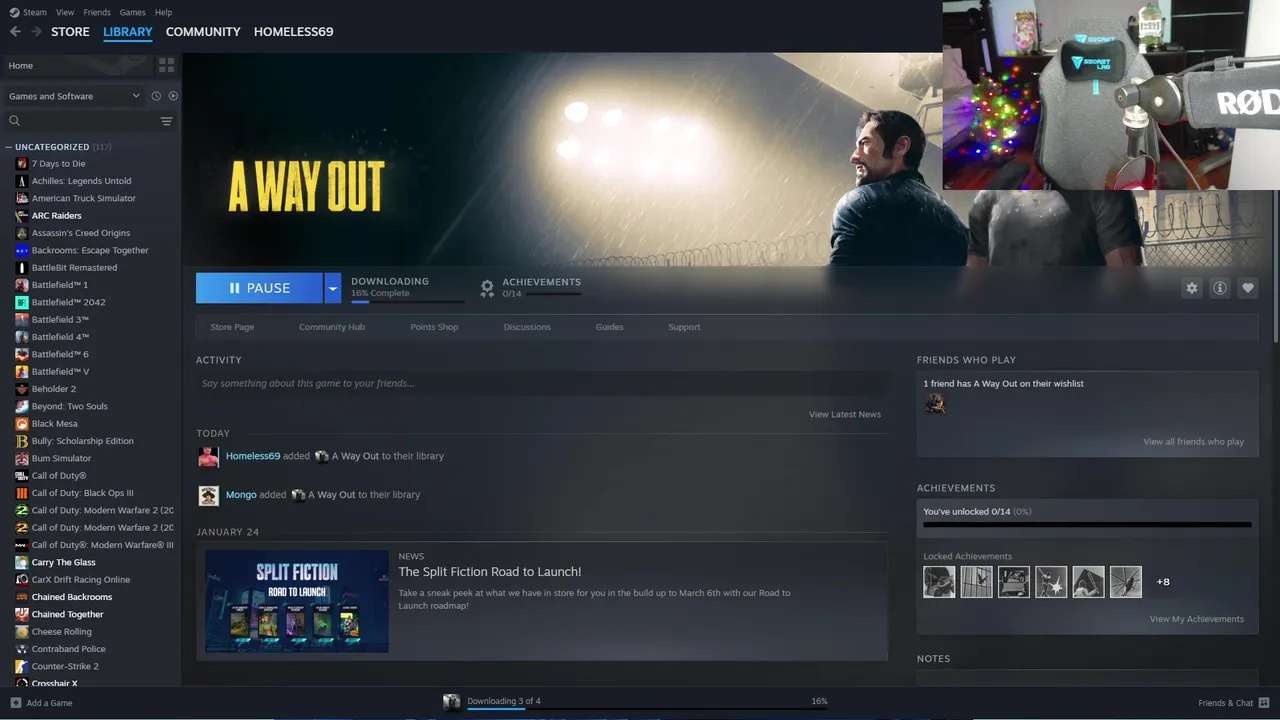The width and height of the screenshot is (1280, 720).
Task: Click Homeless69 name in activity feed
Action: pos(253,456)
